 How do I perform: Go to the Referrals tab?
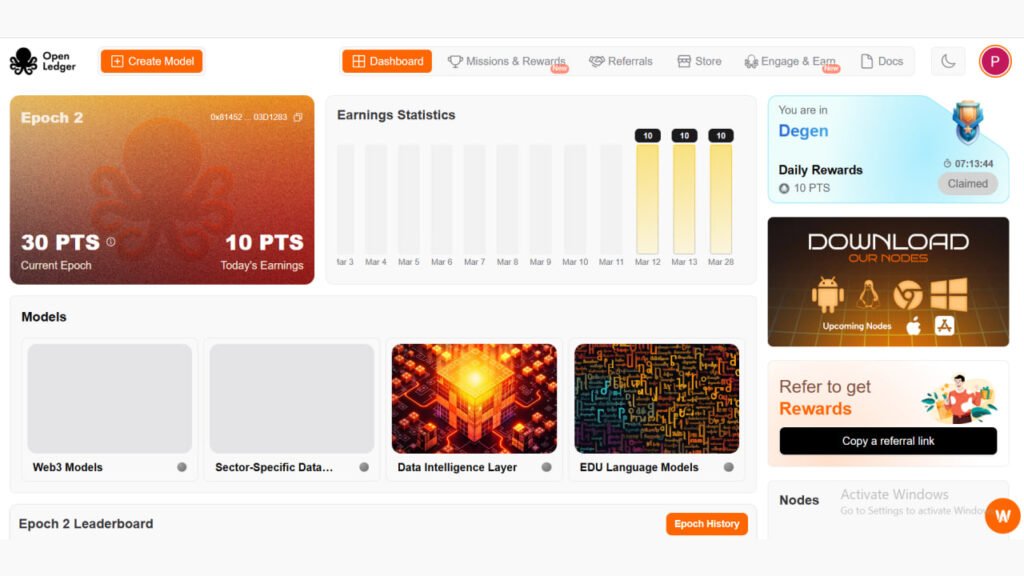(x=620, y=61)
